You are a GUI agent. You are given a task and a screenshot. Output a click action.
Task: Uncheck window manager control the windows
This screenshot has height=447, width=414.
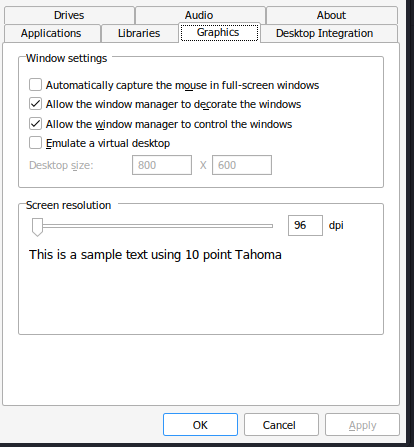pyautogui.click(x=35, y=124)
